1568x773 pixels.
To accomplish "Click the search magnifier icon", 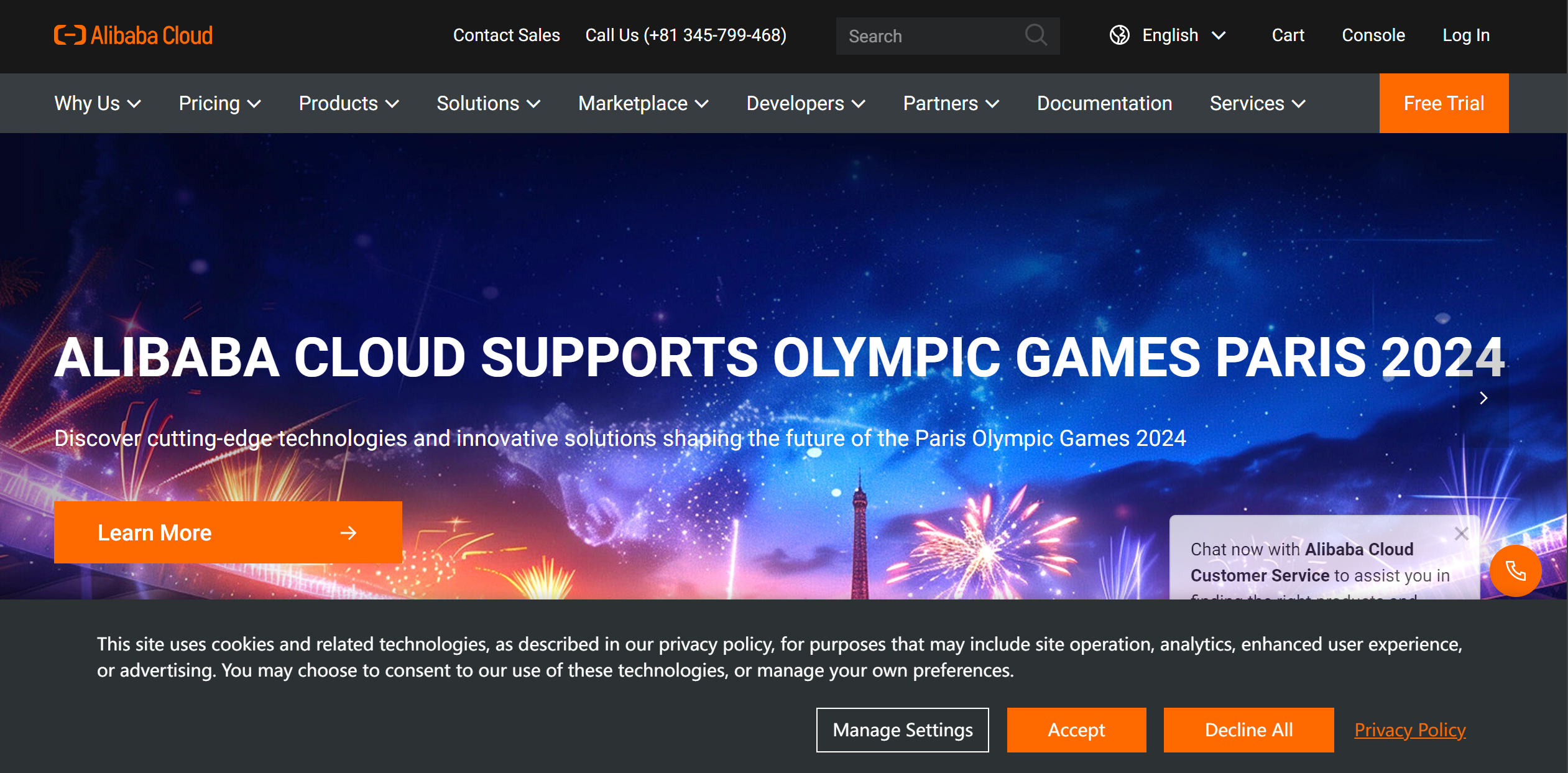I will pos(1035,35).
